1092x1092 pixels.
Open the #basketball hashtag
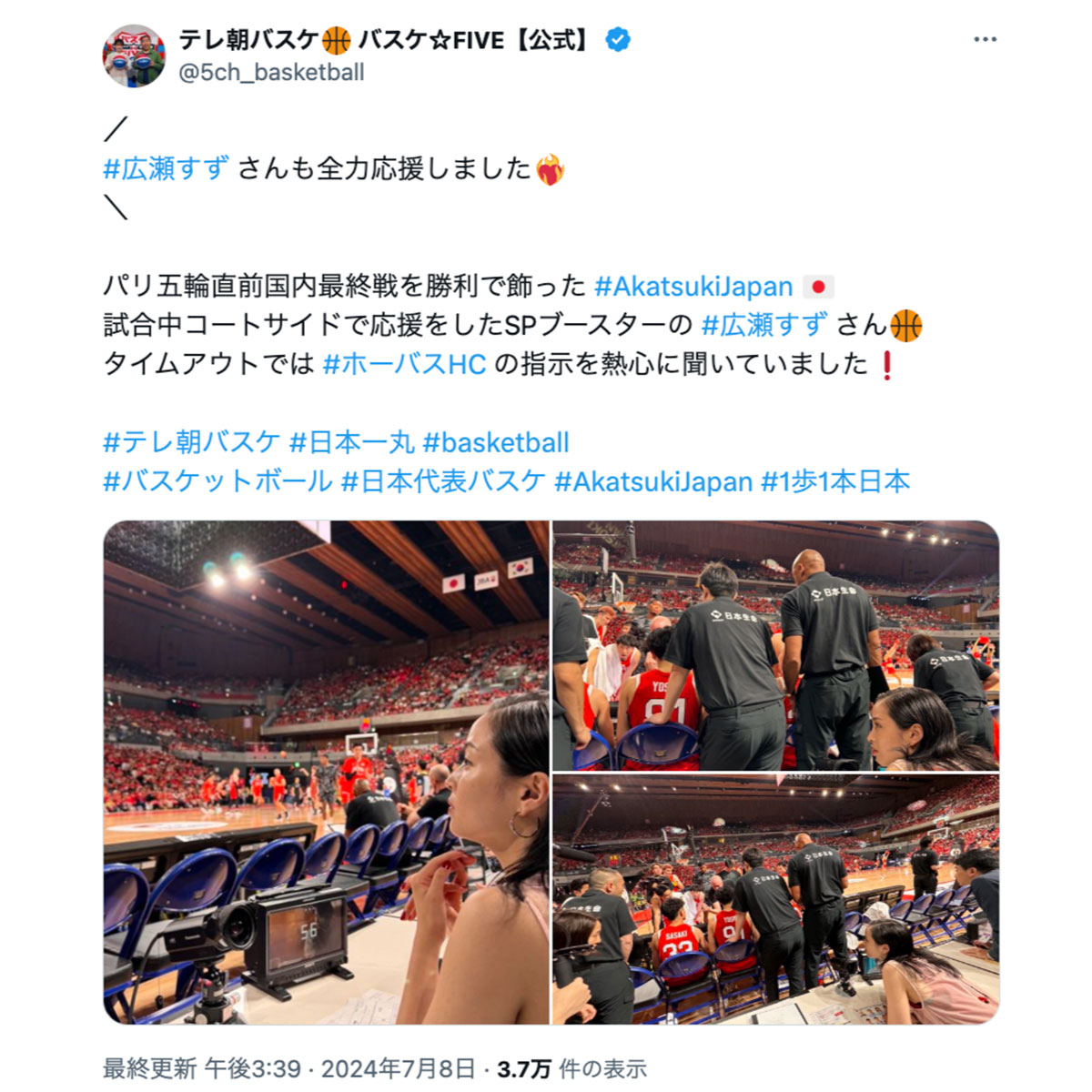[496, 442]
